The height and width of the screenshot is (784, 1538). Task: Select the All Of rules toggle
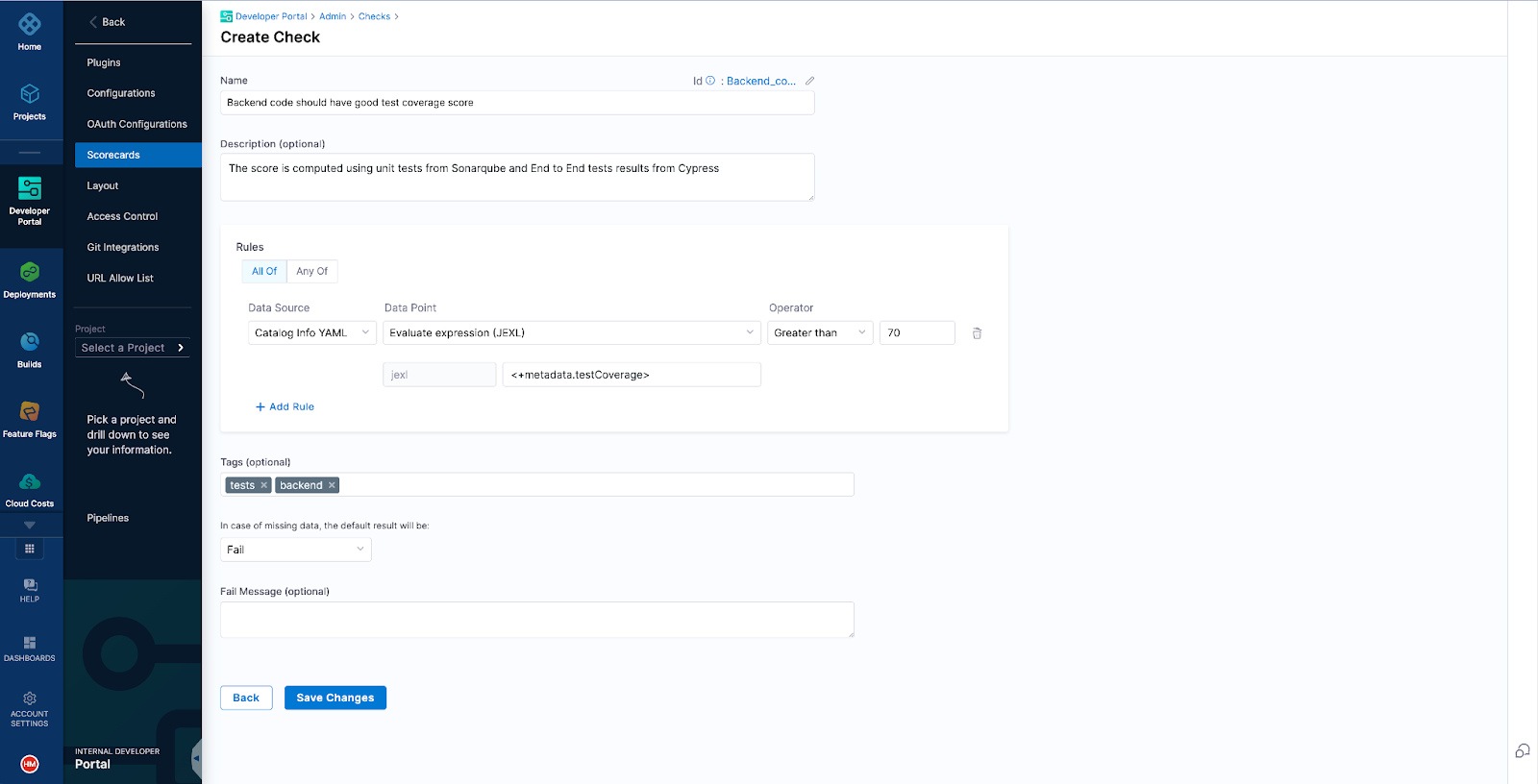(264, 271)
